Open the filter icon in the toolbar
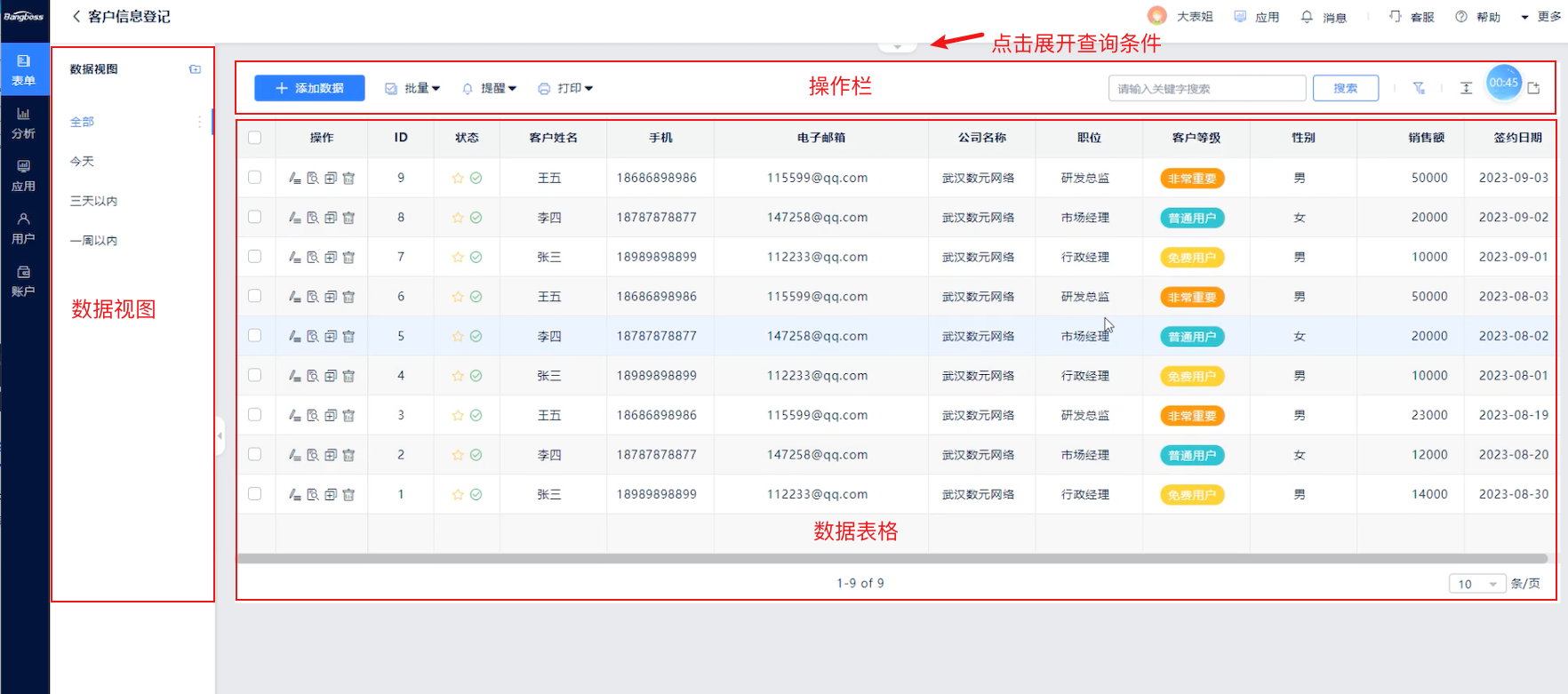 pyautogui.click(x=1419, y=88)
